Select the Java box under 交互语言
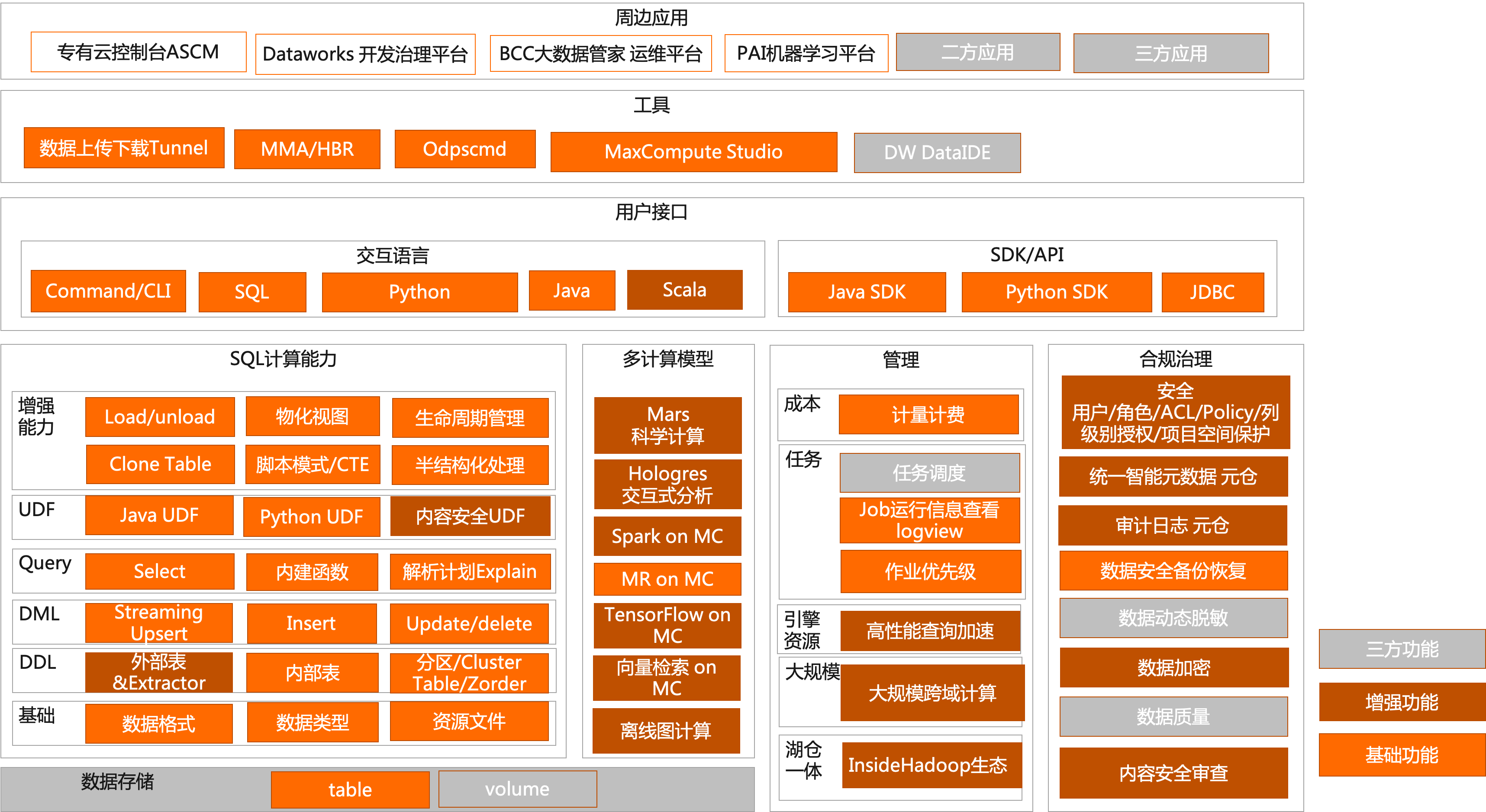 [x=572, y=291]
